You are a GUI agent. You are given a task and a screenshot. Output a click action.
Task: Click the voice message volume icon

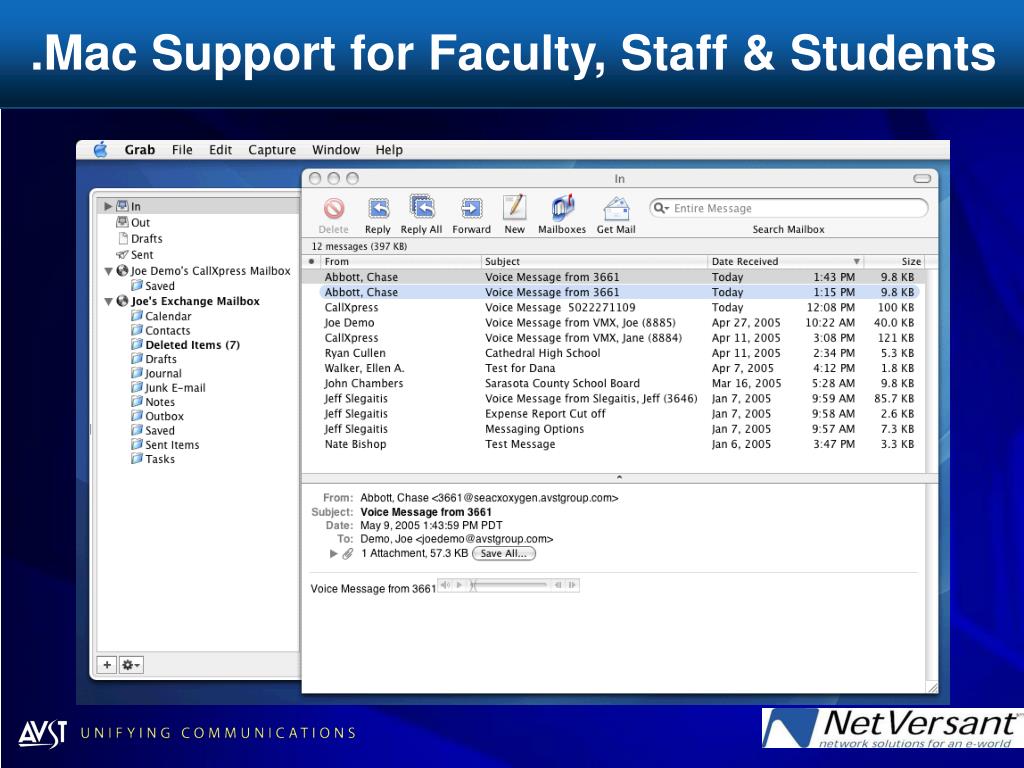point(445,585)
